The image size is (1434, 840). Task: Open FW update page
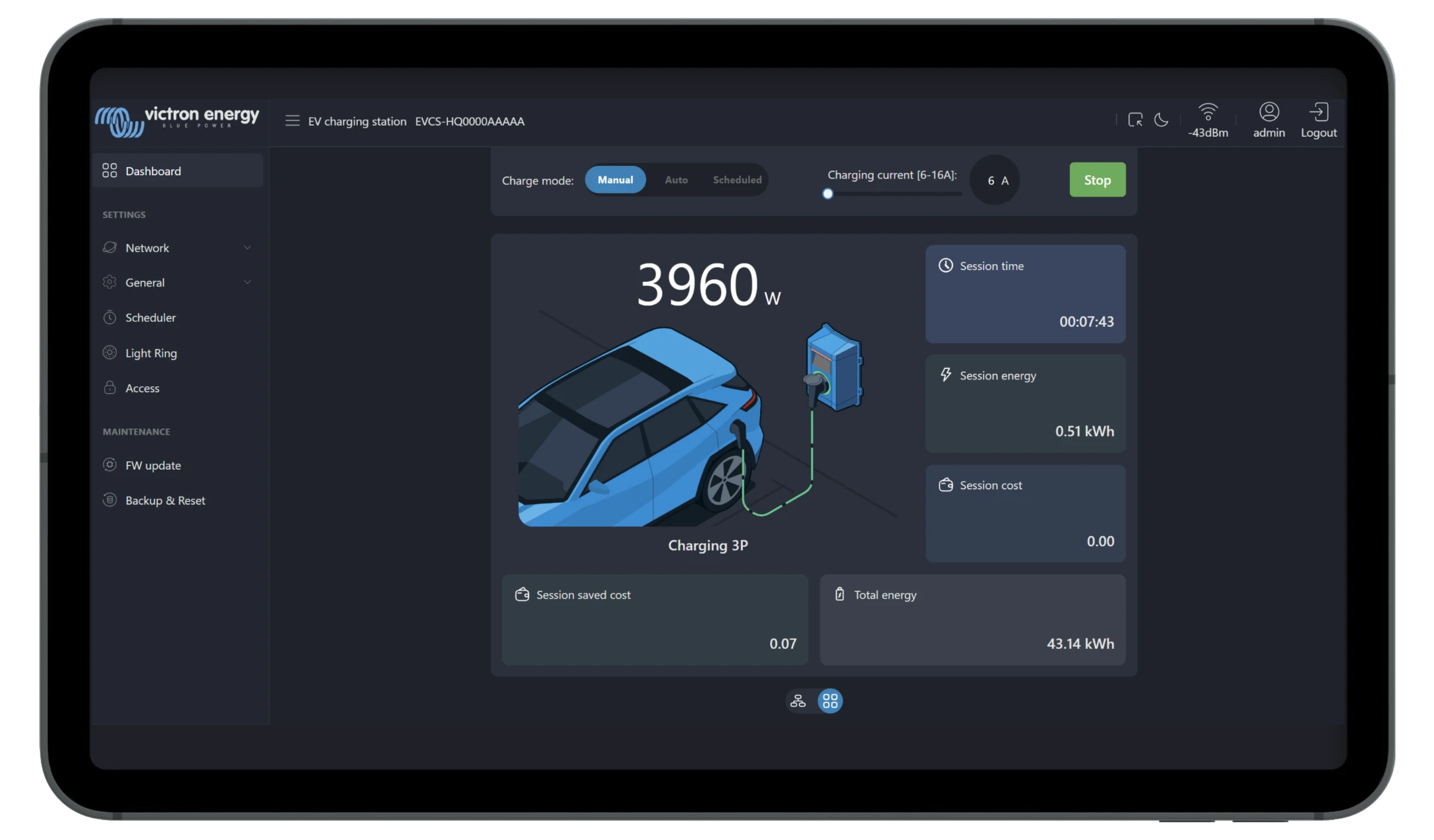point(153,464)
